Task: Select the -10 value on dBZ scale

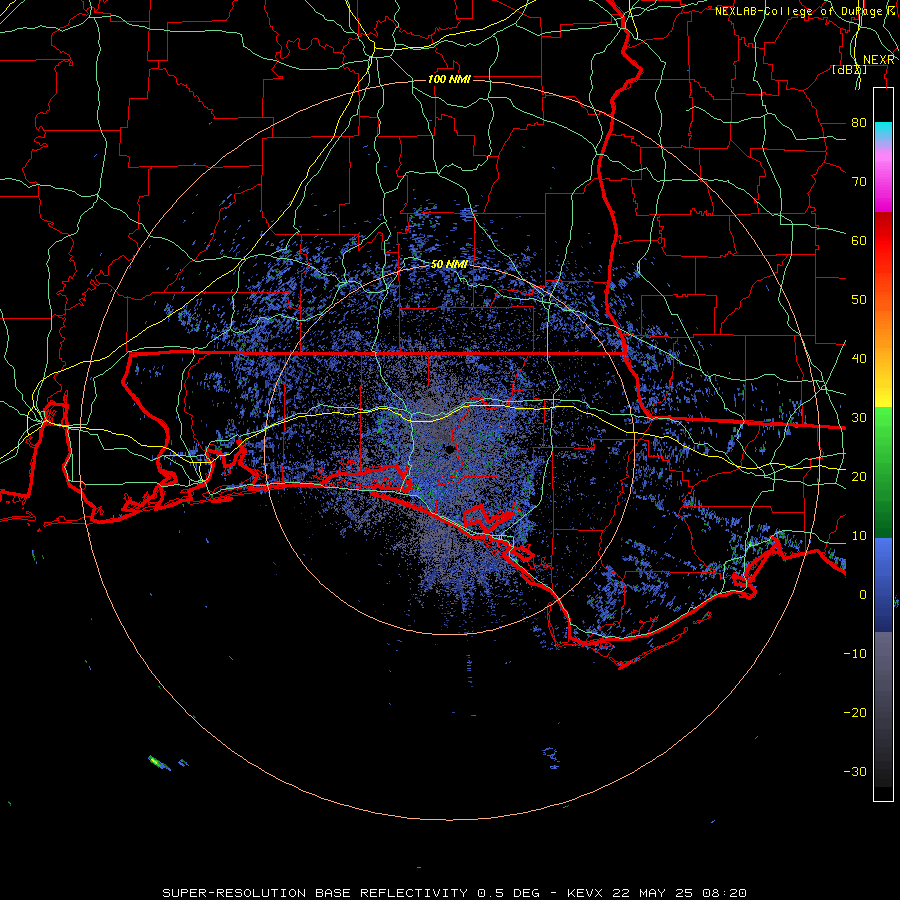Action: click(855, 654)
